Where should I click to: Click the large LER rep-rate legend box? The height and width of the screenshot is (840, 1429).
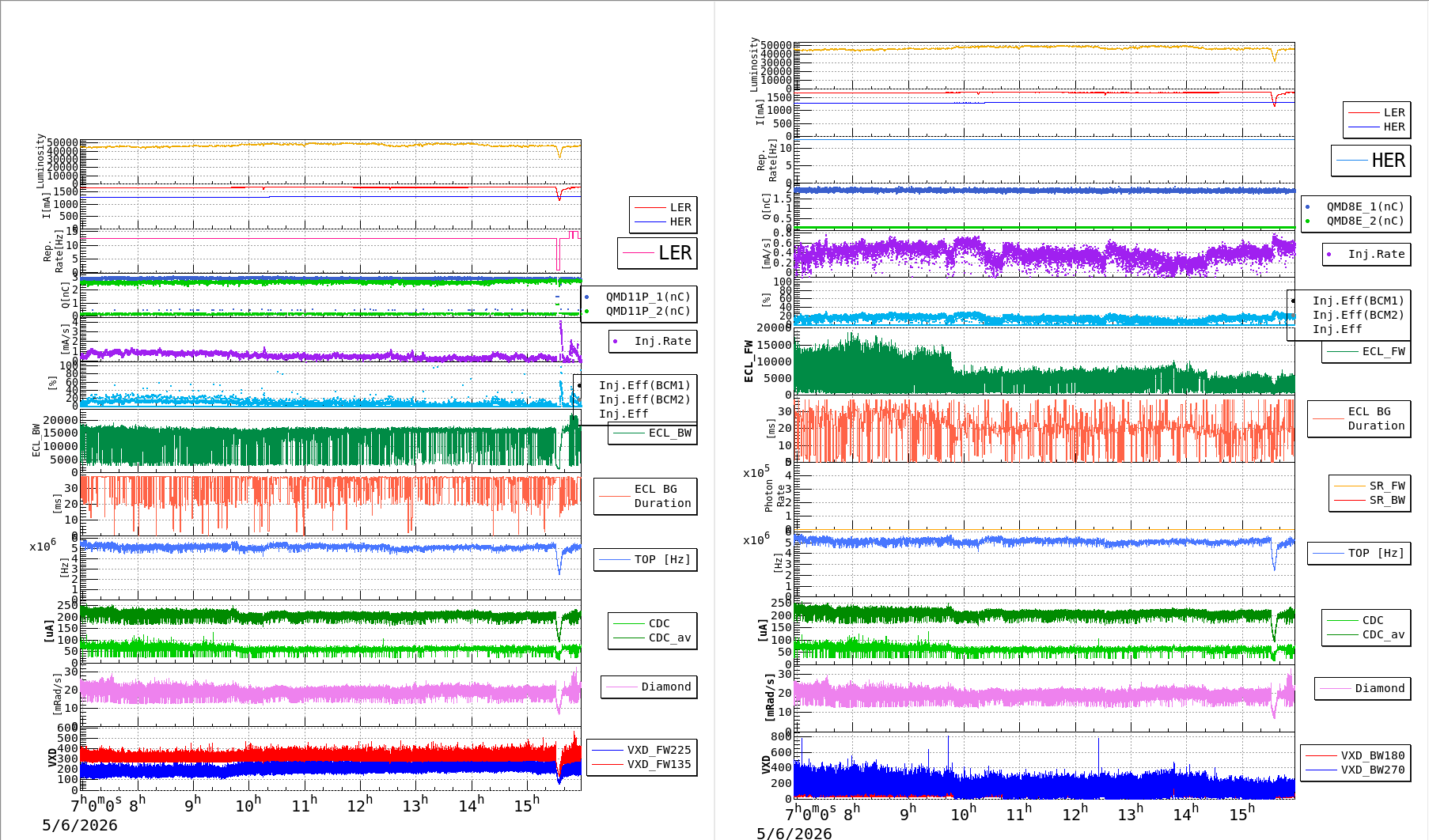658,253
